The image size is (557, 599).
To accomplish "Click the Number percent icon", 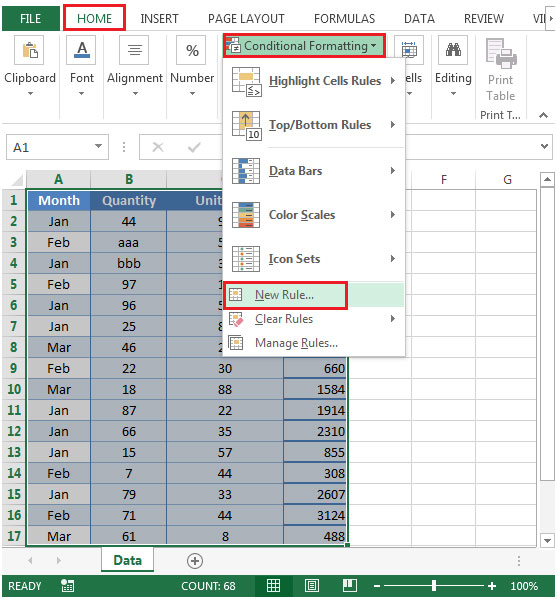I will (191, 50).
